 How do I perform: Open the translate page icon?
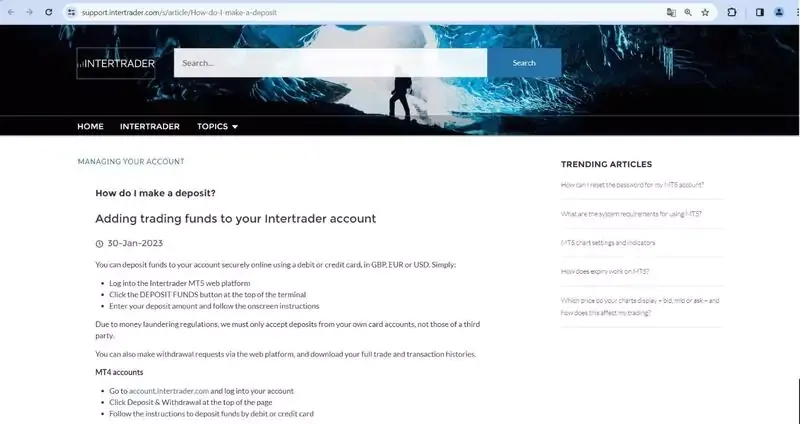tap(671, 12)
